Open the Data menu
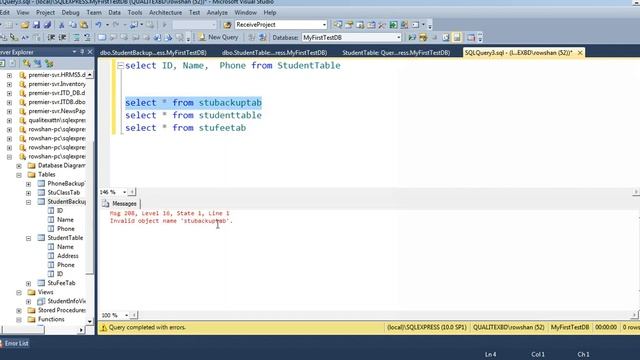This screenshot has height=360, width=640. (114, 13)
